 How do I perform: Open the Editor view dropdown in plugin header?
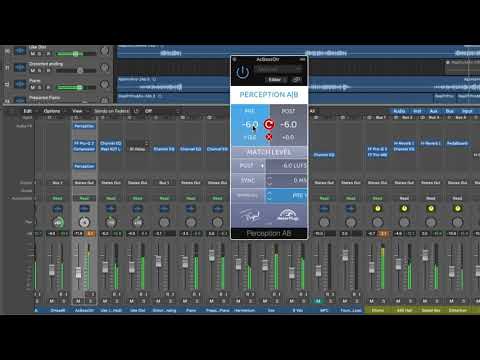click(277, 80)
